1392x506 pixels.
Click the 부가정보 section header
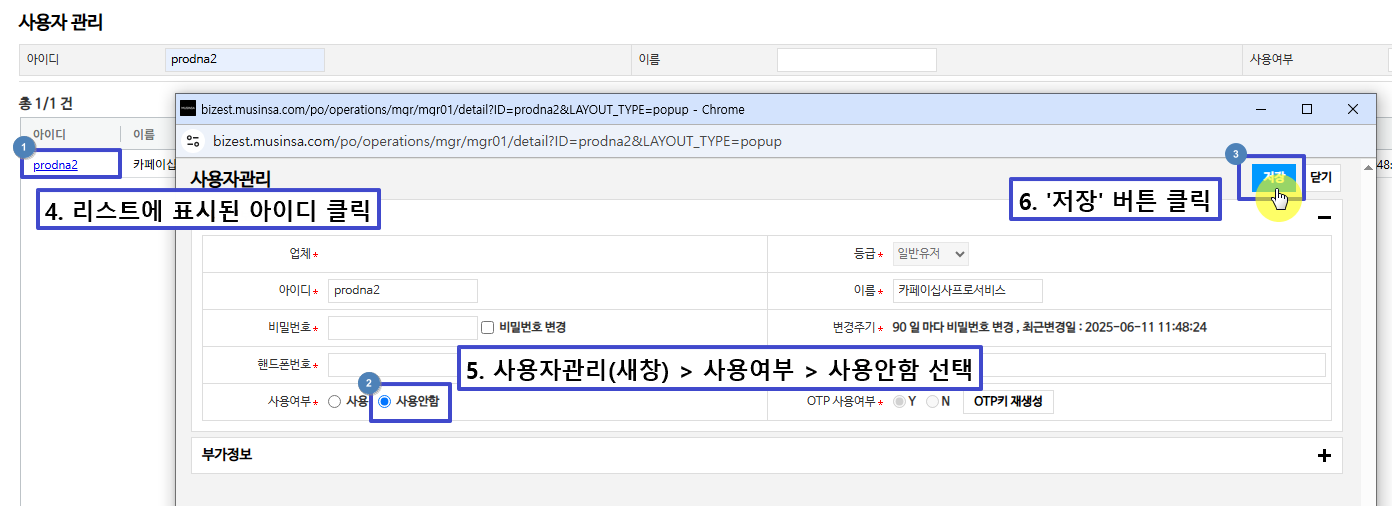click(x=766, y=455)
